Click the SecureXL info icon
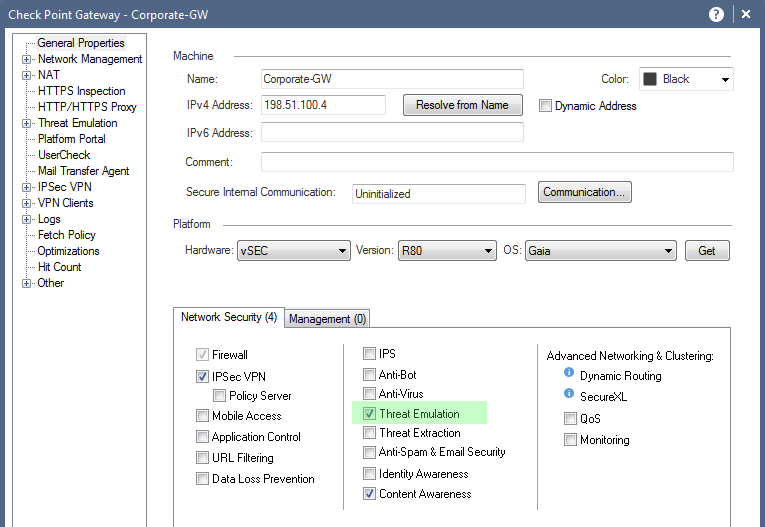765x527 pixels. point(569,393)
